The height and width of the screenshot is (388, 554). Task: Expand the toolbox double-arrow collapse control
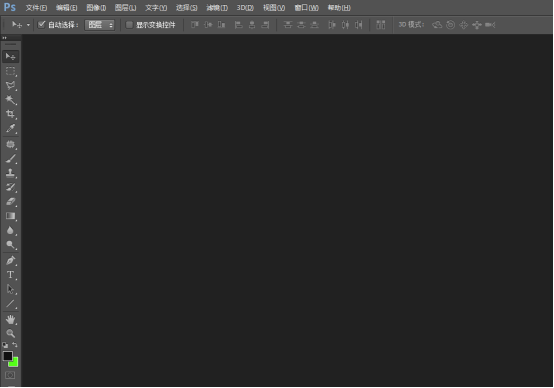5,37
